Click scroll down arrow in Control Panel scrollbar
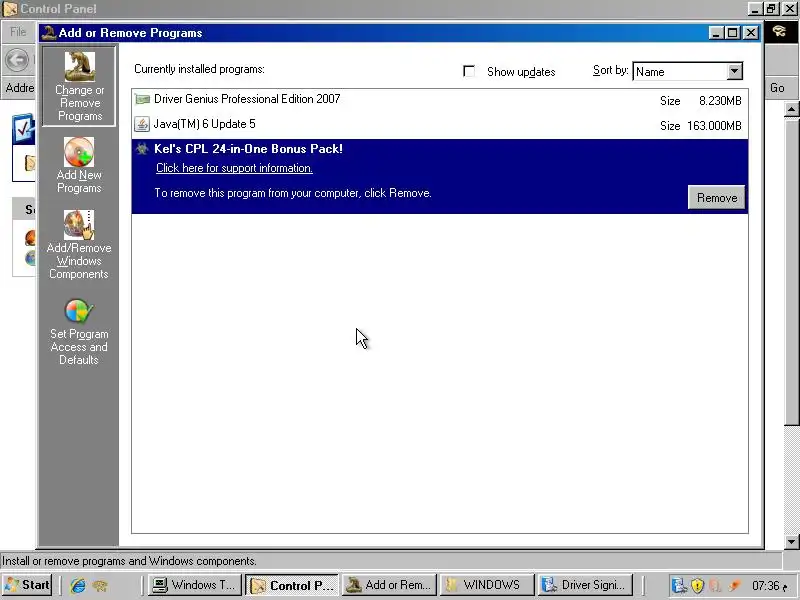 click(791, 542)
